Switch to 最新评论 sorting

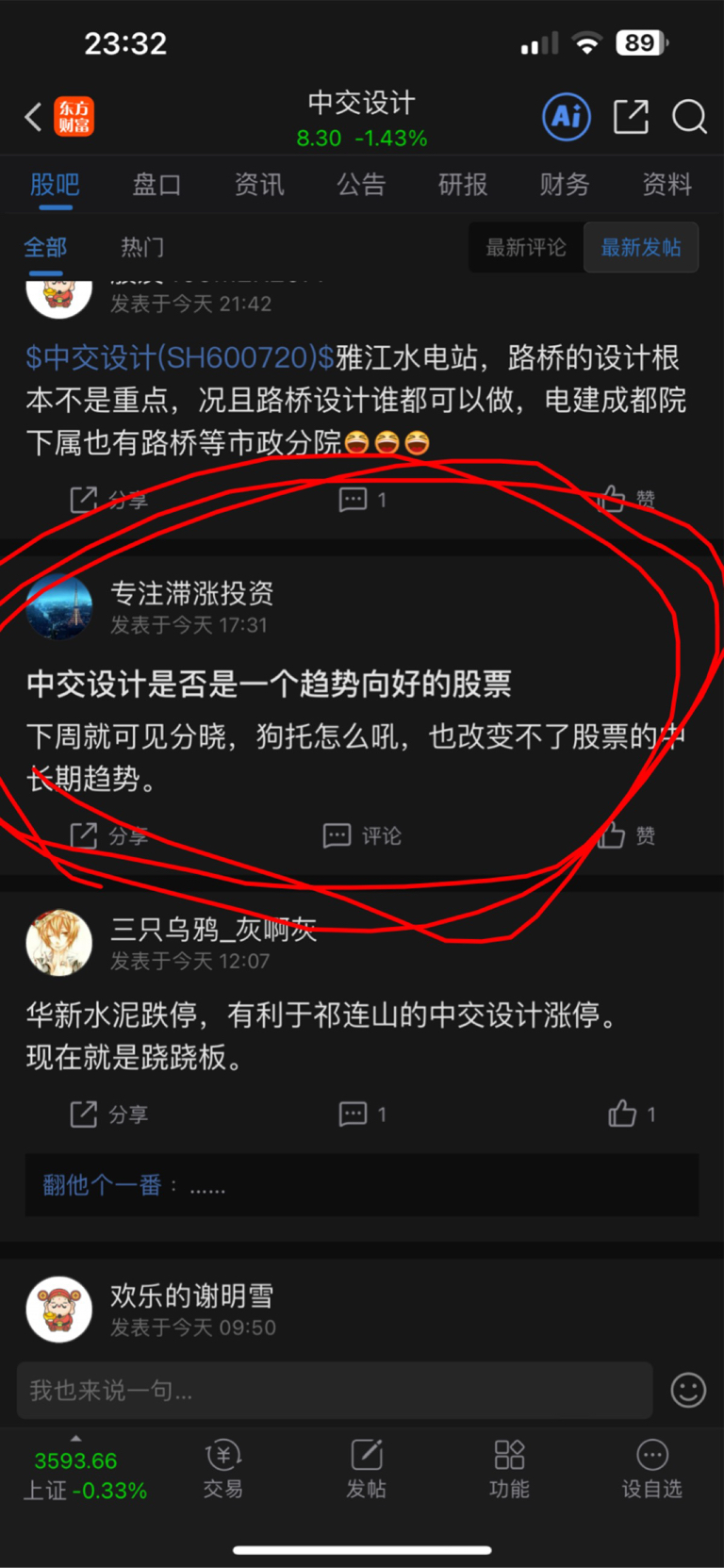[526, 247]
